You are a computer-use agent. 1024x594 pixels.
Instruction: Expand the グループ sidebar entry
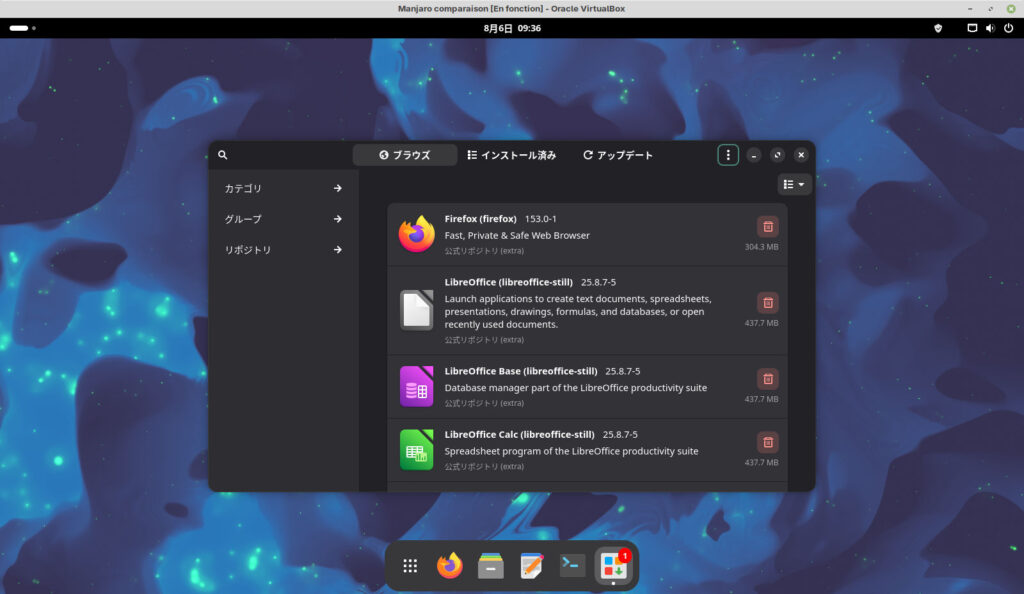tap(283, 219)
